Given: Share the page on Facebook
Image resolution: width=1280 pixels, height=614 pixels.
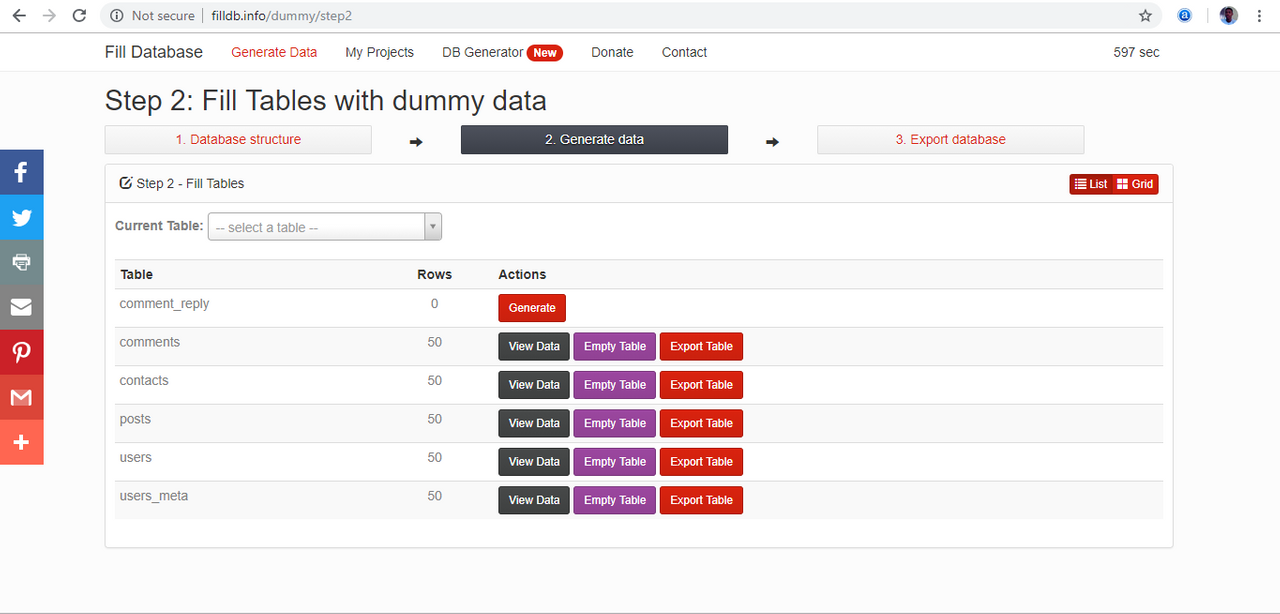Looking at the screenshot, I should [21, 171].
